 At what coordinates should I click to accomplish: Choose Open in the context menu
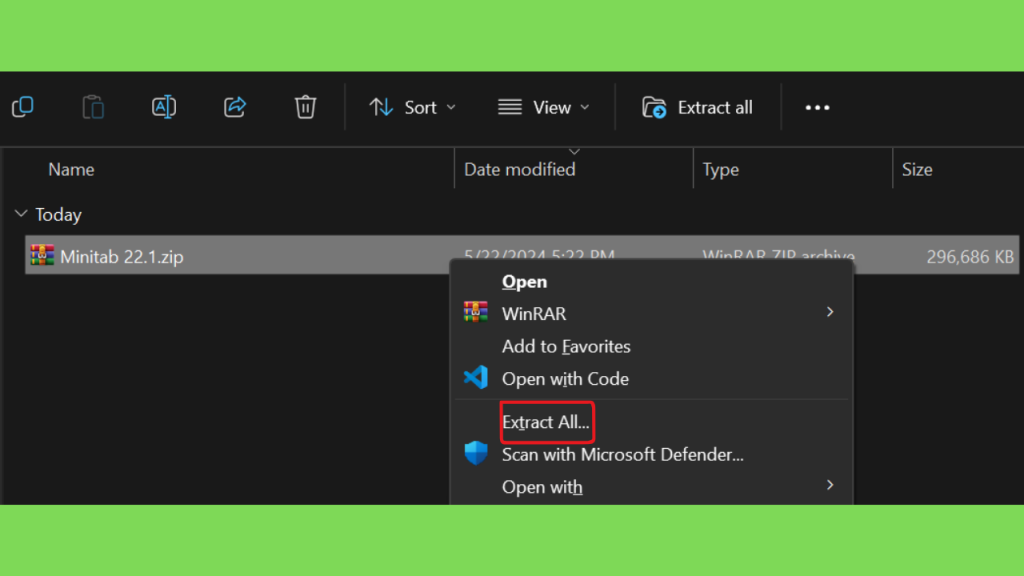click(x=525, y=282)
